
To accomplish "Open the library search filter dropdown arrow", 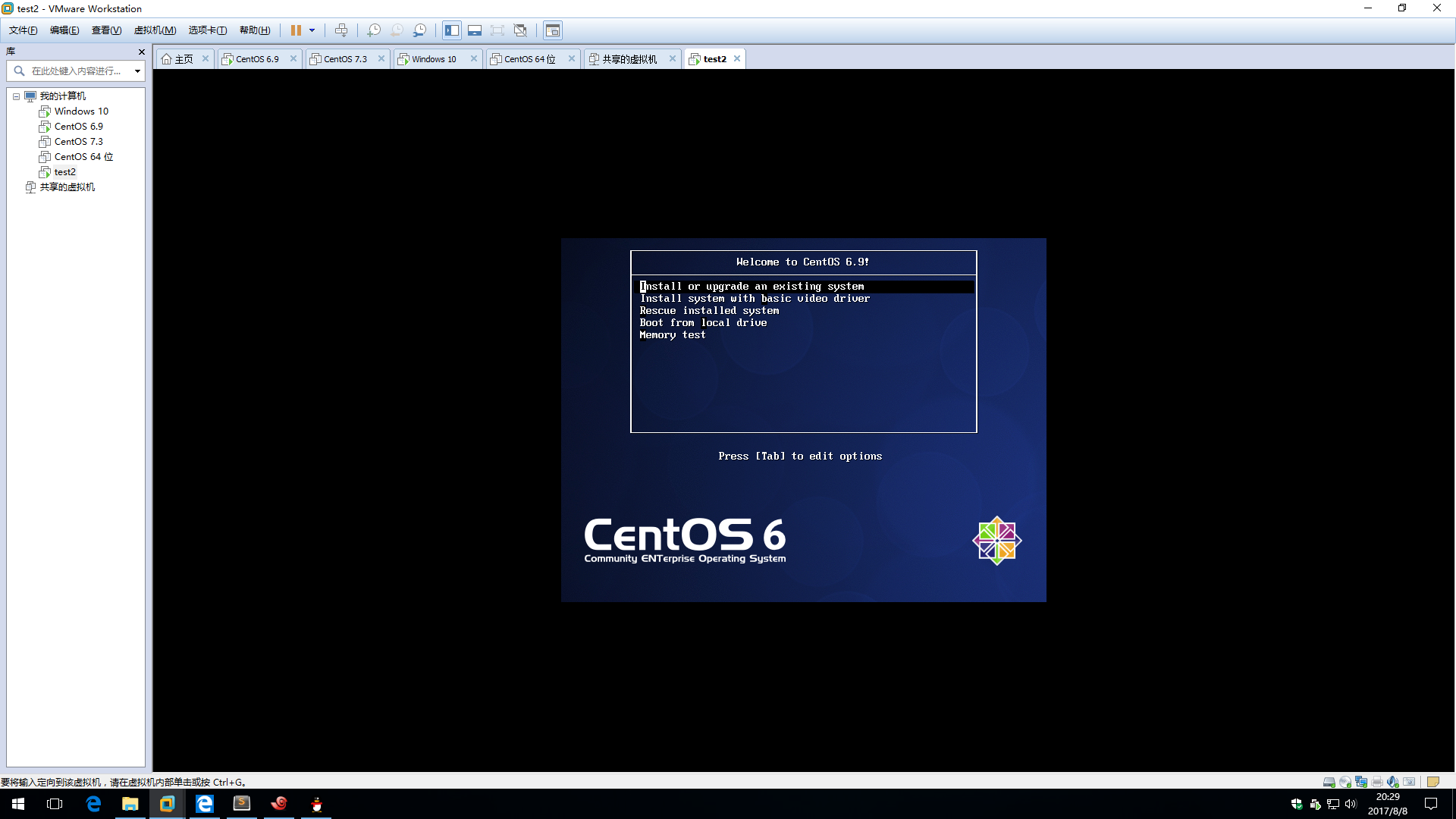I will coord(137,71).
